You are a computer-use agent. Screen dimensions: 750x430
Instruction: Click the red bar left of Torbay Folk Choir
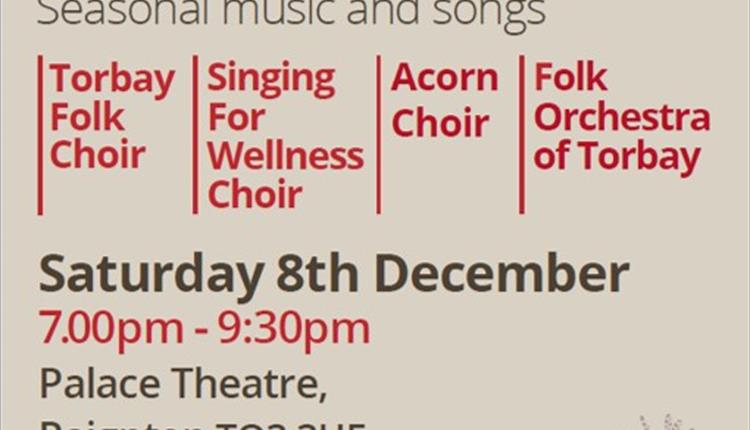[x=40, y=135]
